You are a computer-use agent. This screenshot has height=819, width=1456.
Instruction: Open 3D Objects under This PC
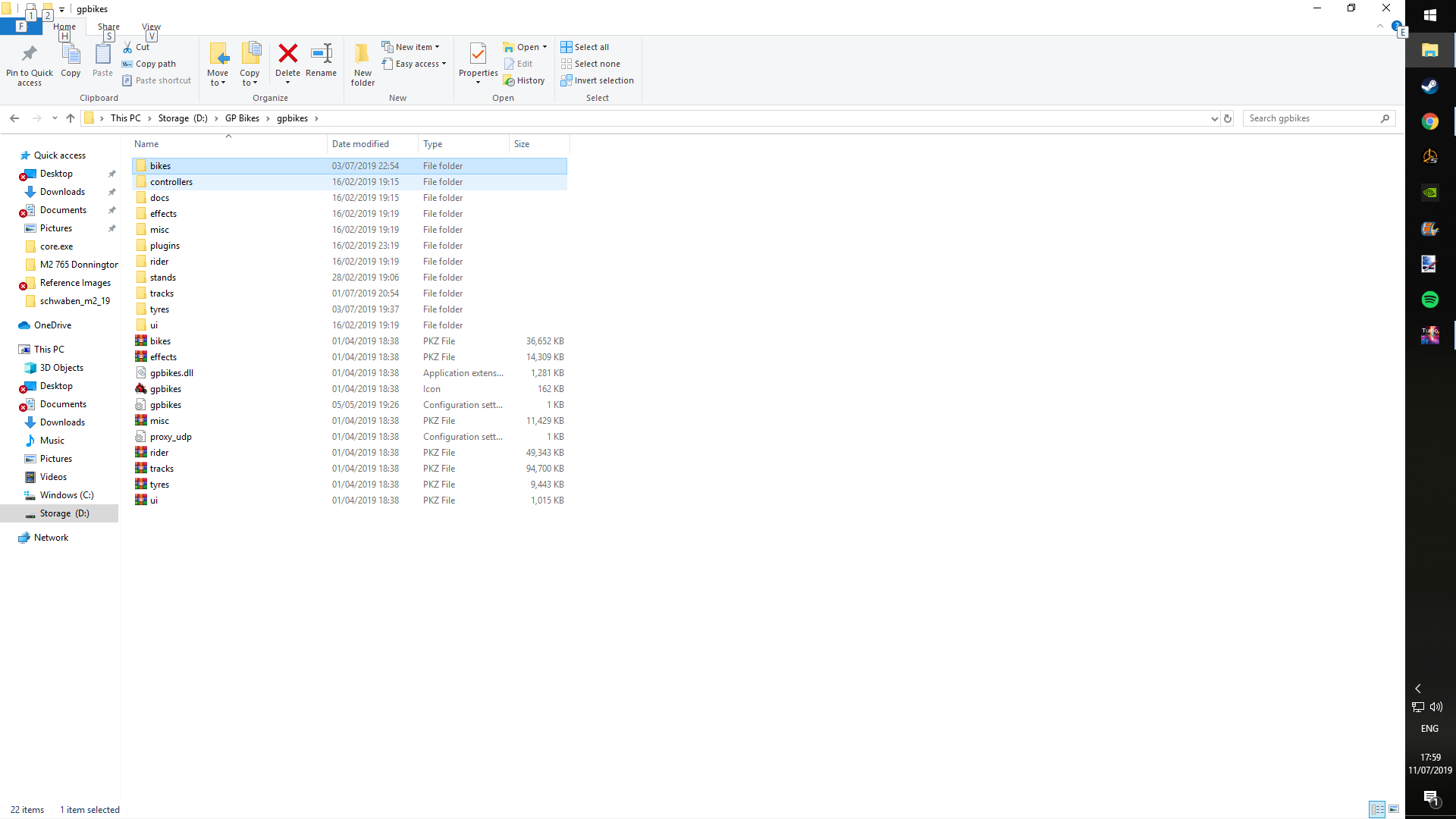(x=61, y=368)
